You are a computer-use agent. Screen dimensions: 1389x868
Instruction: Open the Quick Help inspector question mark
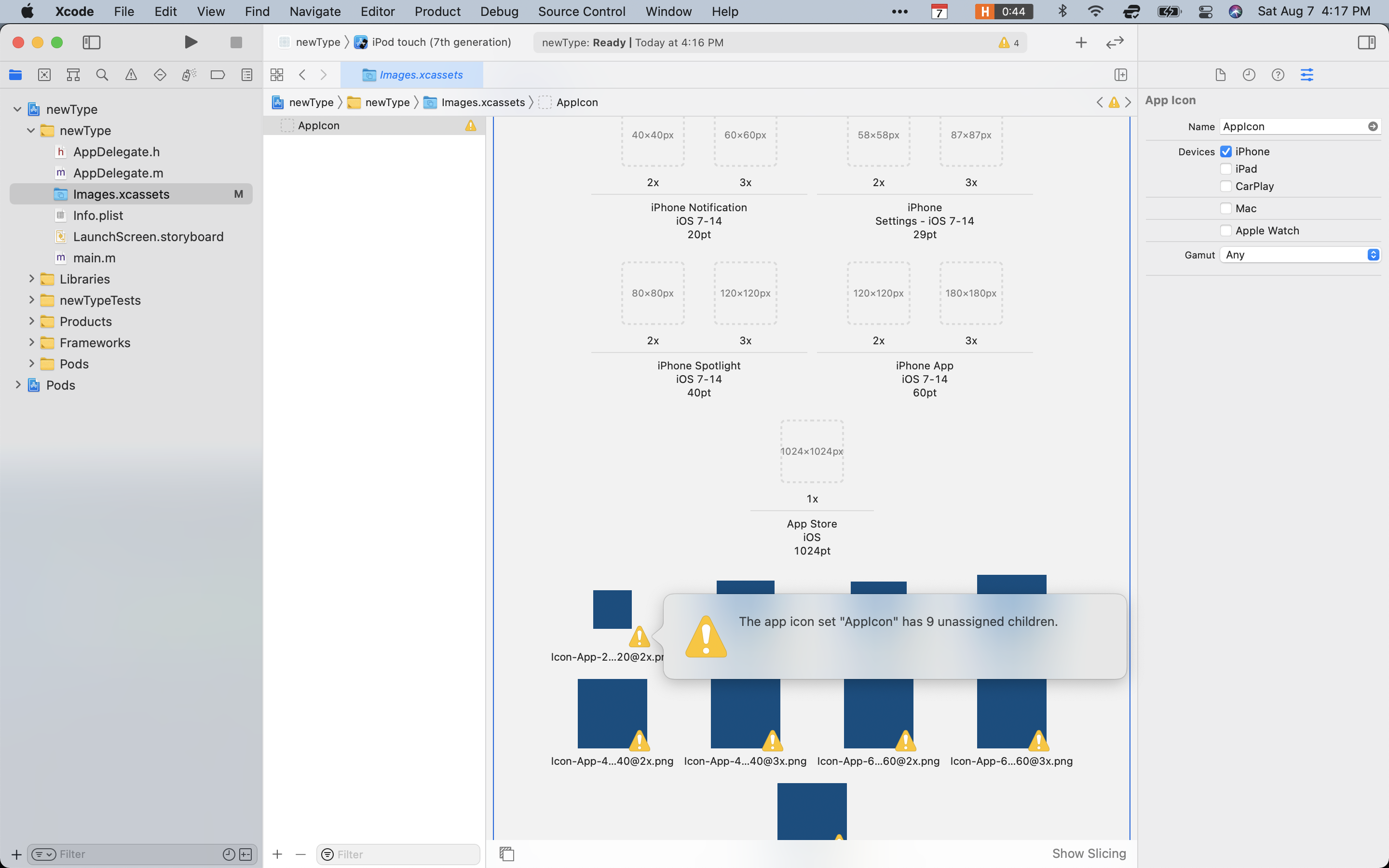pyautogui.click(x=1278, y=75)
